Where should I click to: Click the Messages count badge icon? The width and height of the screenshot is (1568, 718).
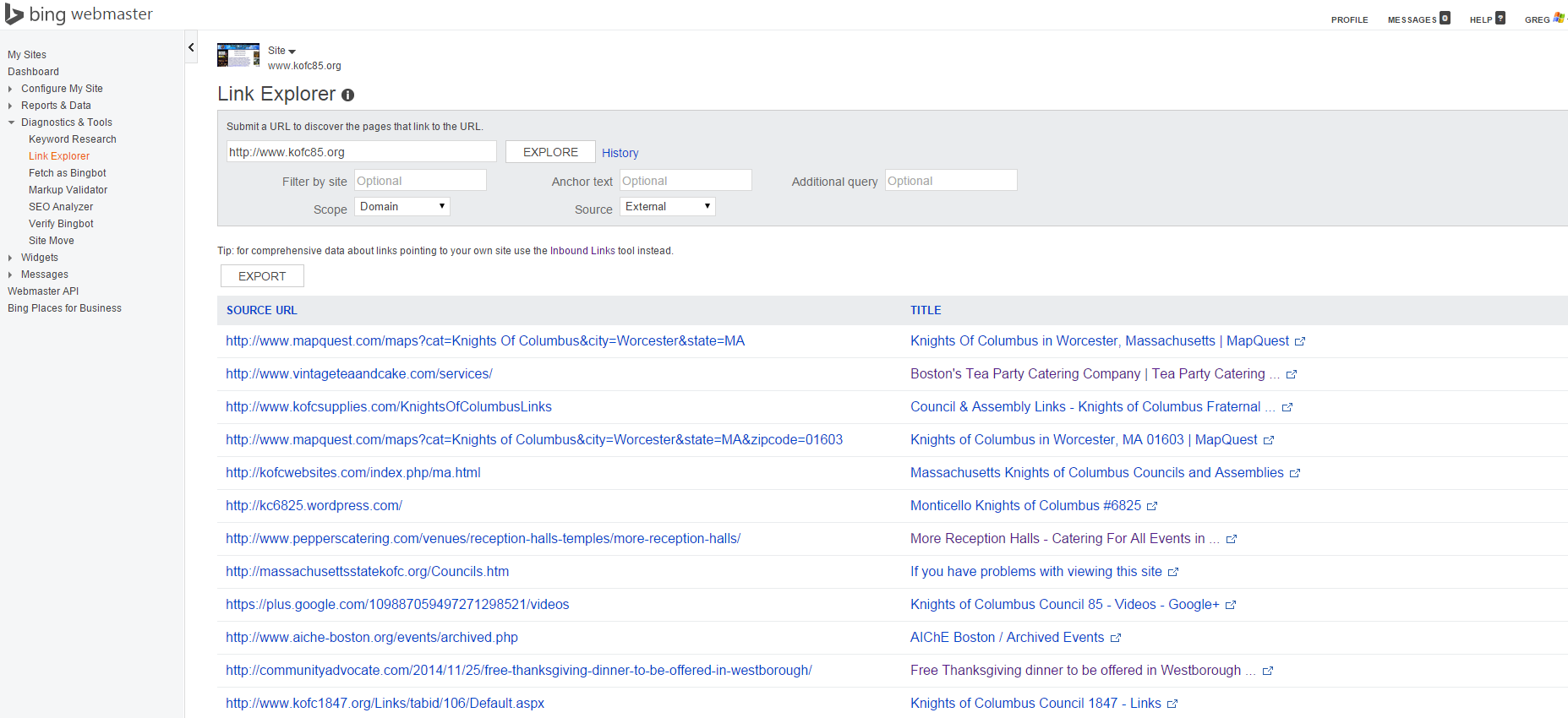click(x=1445, y=18)
